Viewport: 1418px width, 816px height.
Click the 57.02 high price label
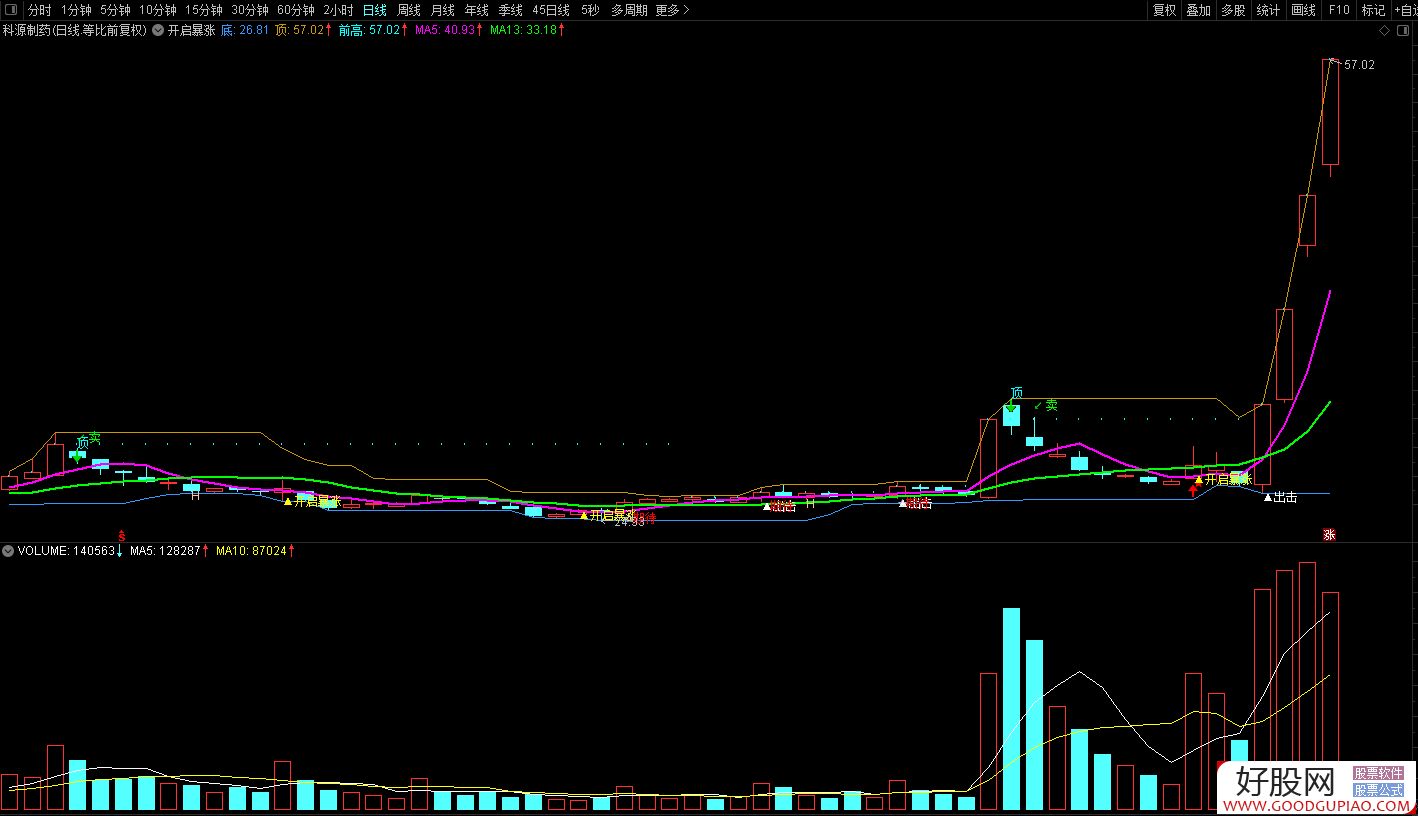pyautogui.click(x=1359, y=64)
